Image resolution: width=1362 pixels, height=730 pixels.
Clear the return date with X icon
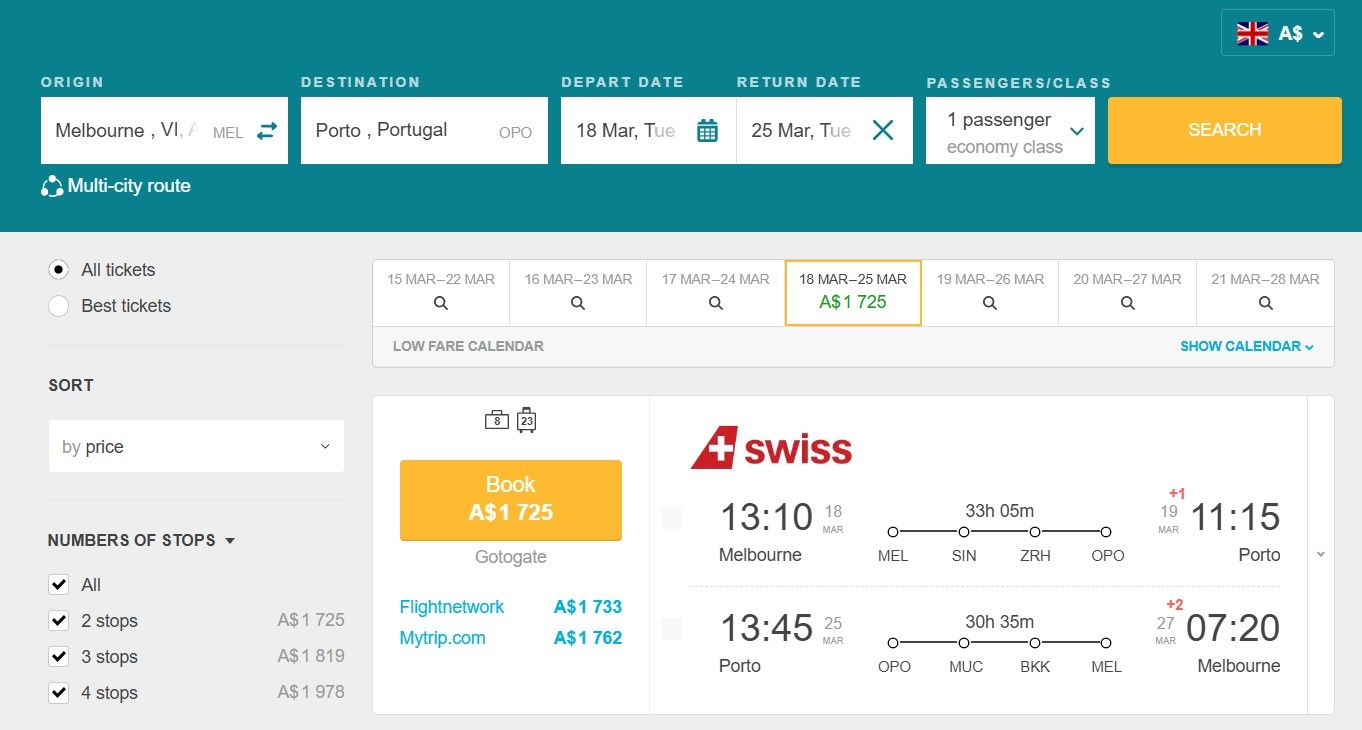883,130
